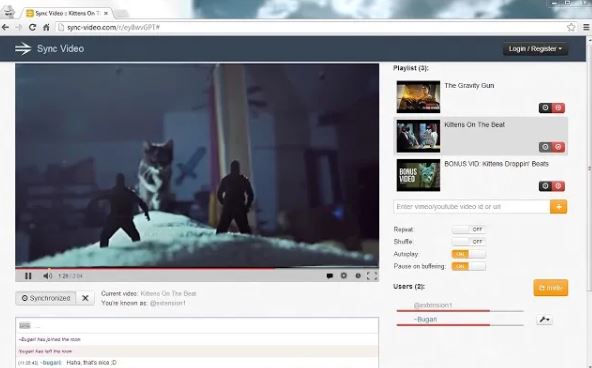Image resolution: width=592 pixels, height=368 pixels.
Task: Click the video picture area
Action: pos(197,165)
